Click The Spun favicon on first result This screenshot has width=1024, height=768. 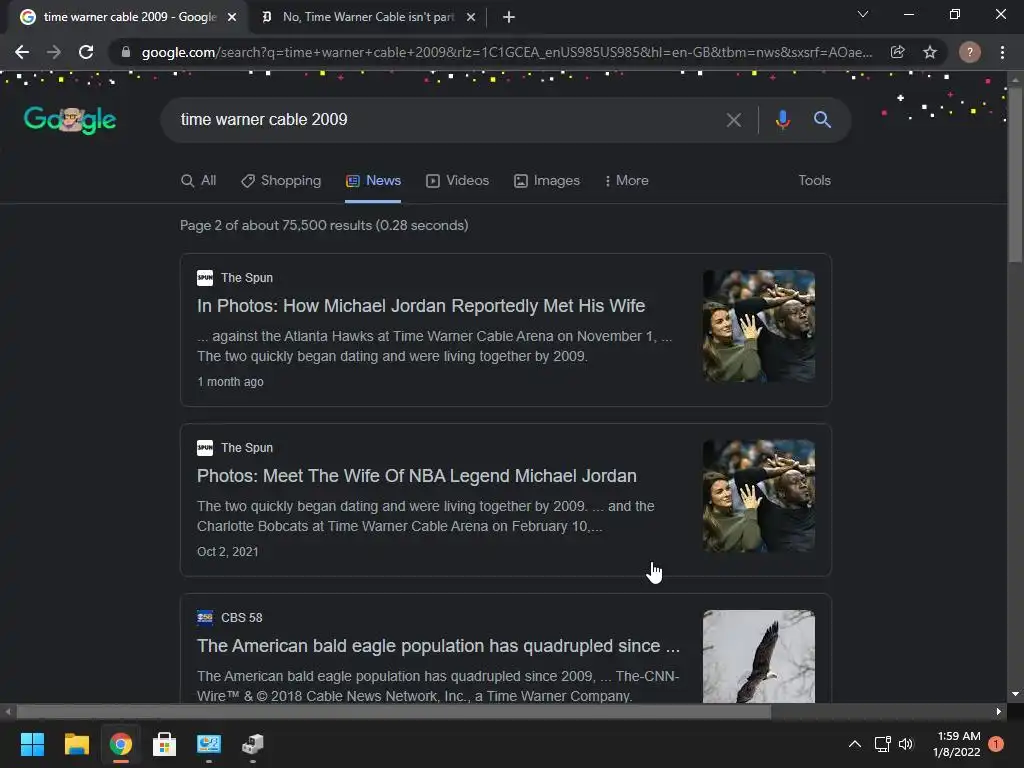pyautogui.click(x=205, y=278)
